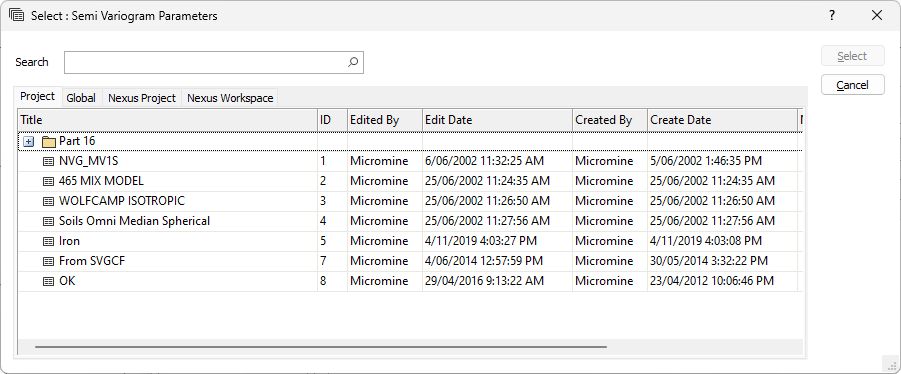Select the Soils Omni Median Spherical row

[410, 221]
